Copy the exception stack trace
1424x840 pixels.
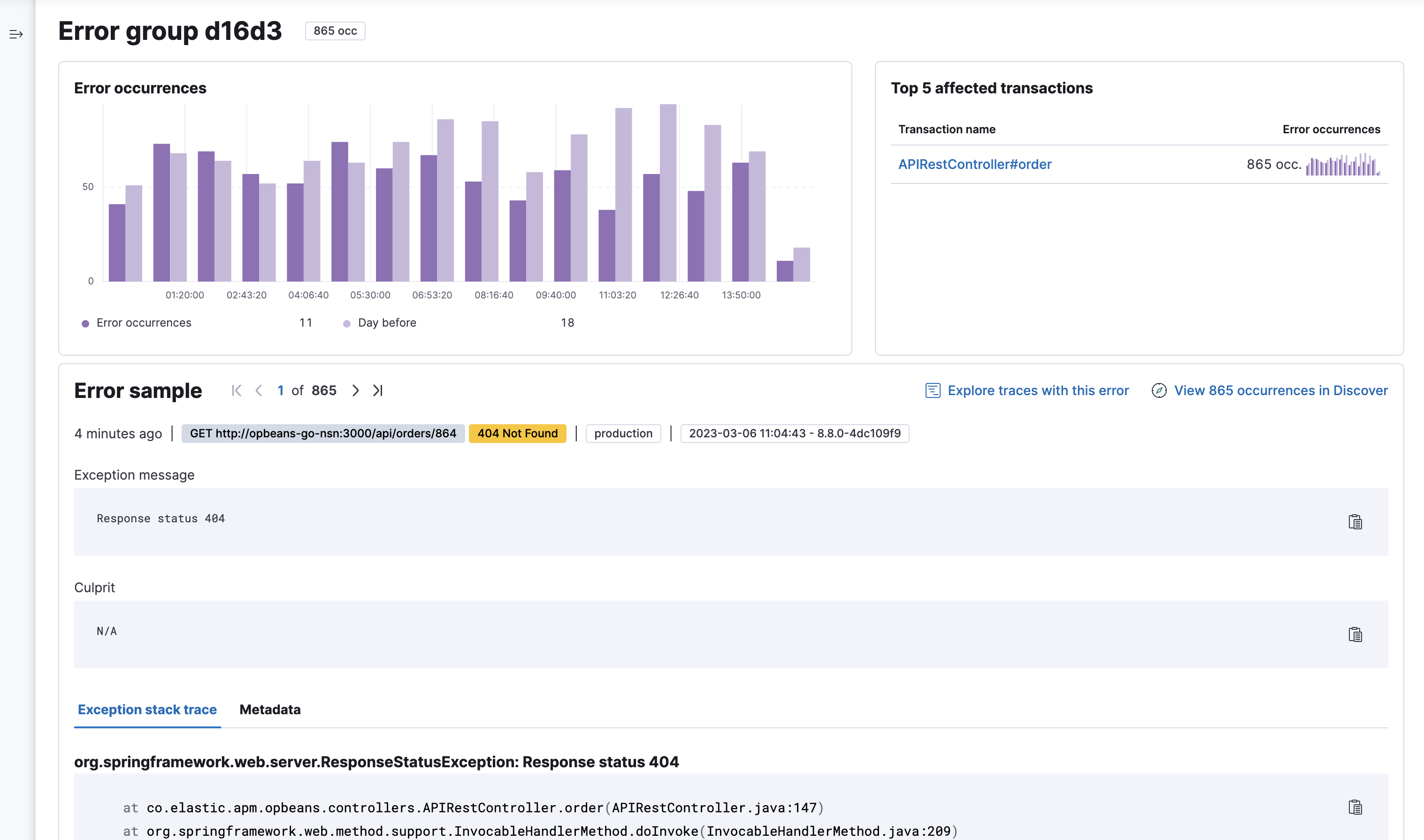[1355, 807]
